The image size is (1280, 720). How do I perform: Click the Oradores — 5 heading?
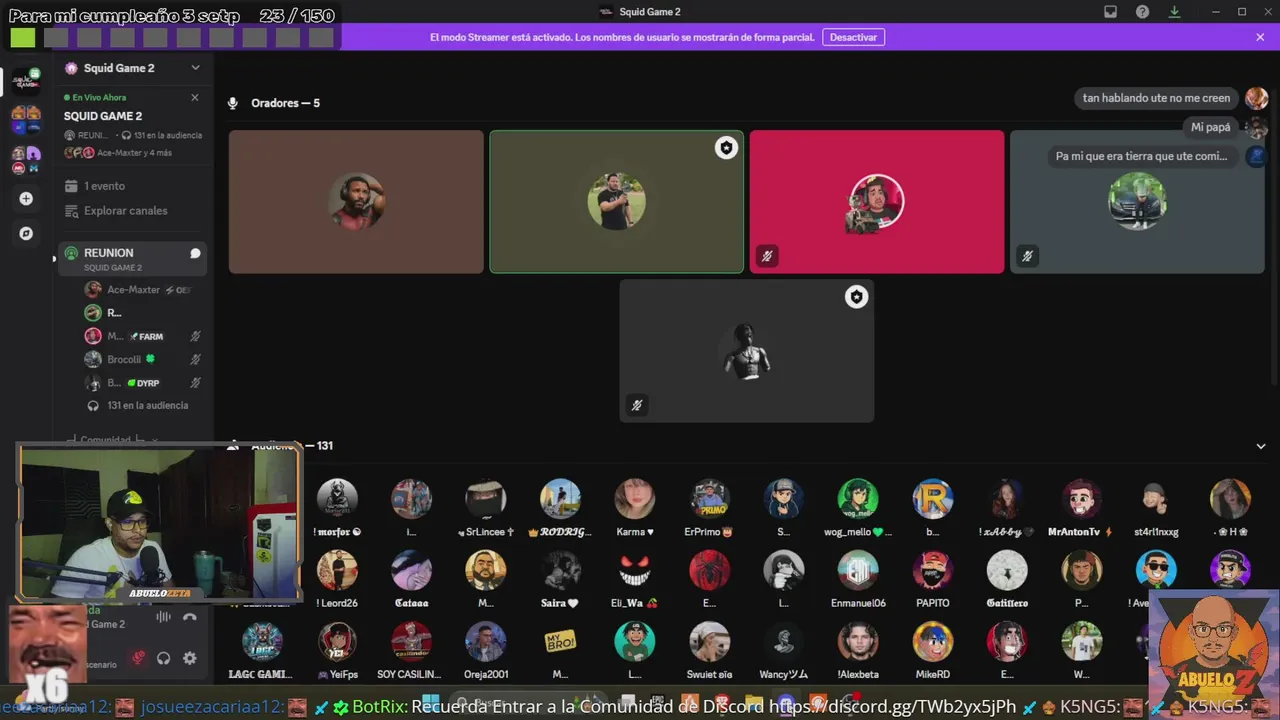click(285, 103)
